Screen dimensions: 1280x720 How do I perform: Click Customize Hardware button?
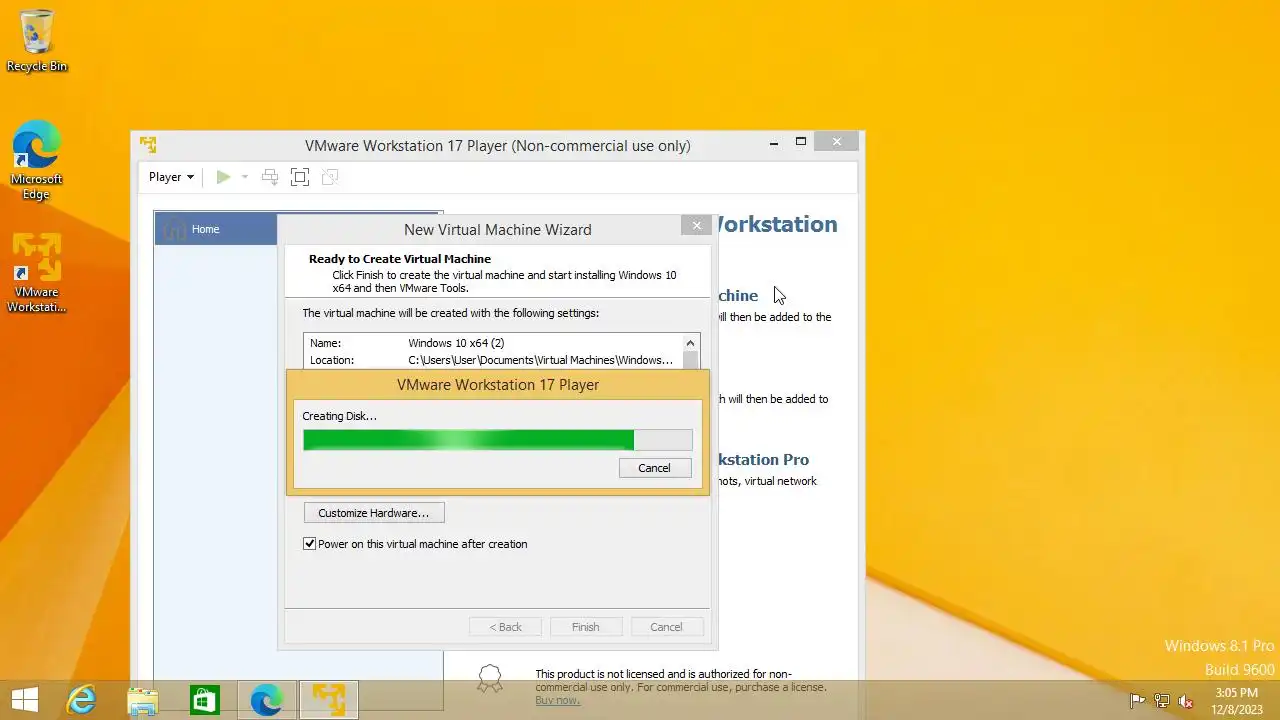click(374, 513)
